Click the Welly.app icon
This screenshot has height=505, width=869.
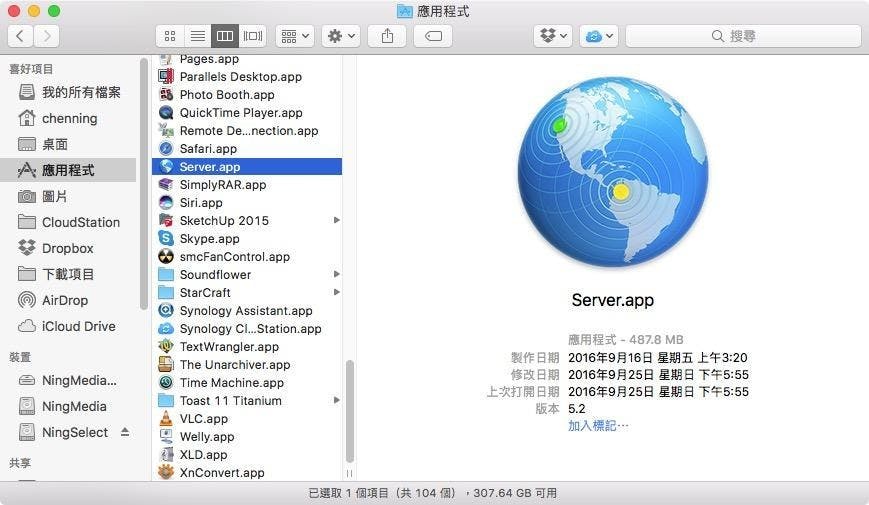pyautogui.click(x=166, y=437)
